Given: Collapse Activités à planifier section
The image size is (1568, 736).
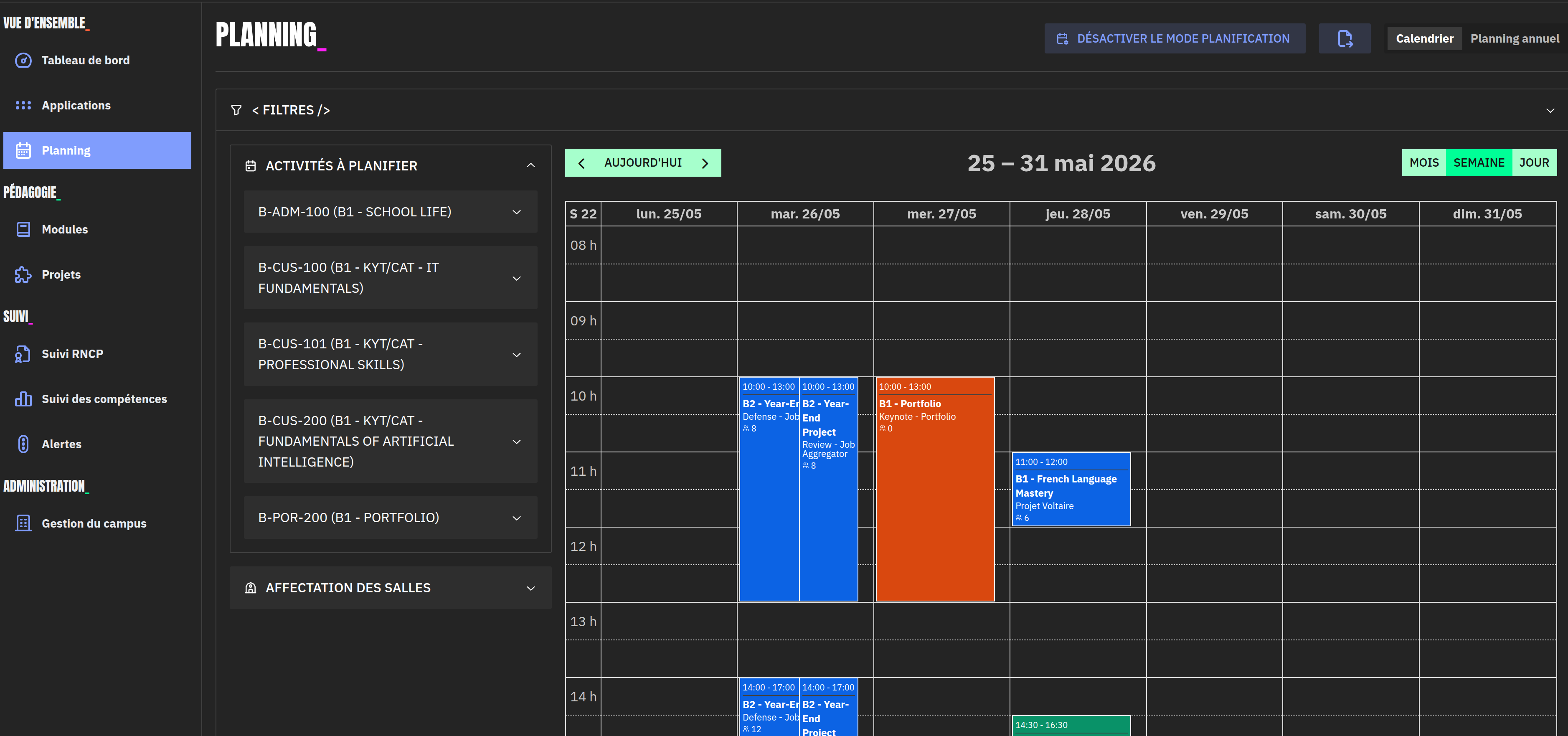Looking at the screenshot, I should (x=531, y=165).
